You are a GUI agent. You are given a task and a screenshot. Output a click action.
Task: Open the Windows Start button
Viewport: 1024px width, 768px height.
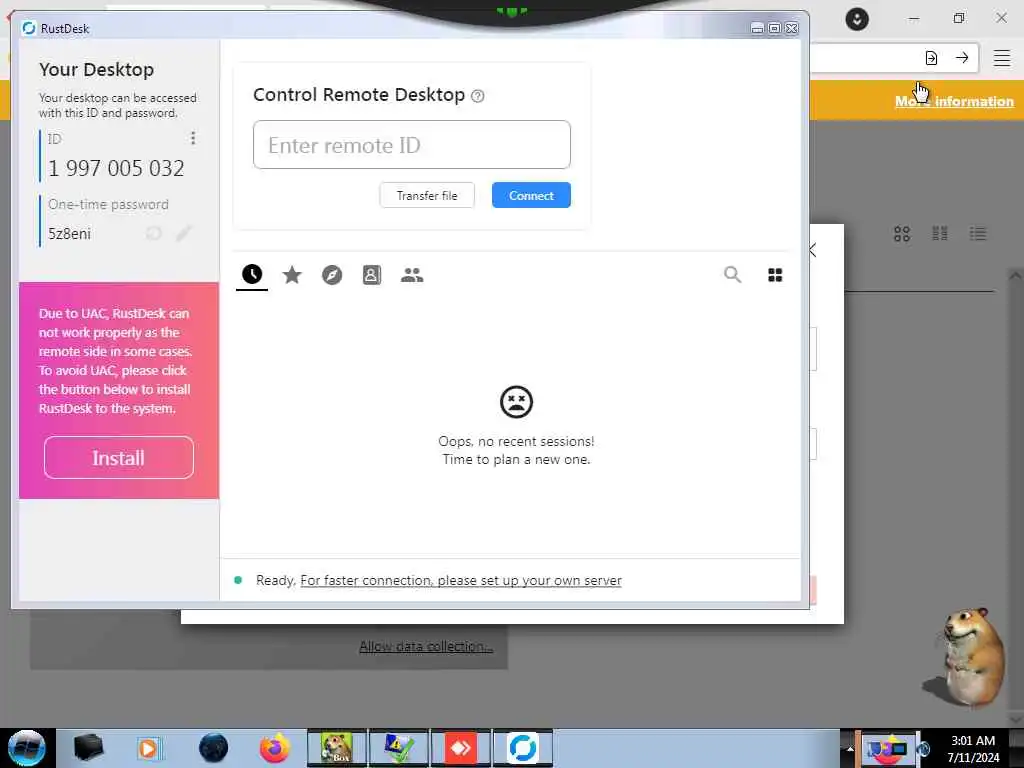click(27, 748)
